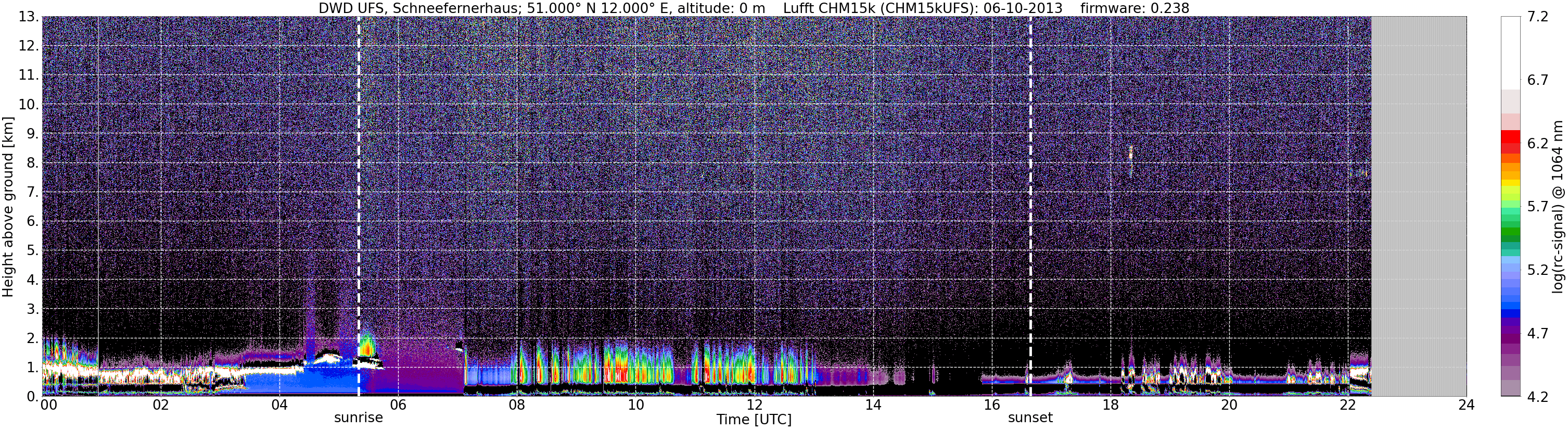Viewport: 1568px width, 430px height.
Task: Click the time axis tick label "24"
Action: tap(1467, 406)
